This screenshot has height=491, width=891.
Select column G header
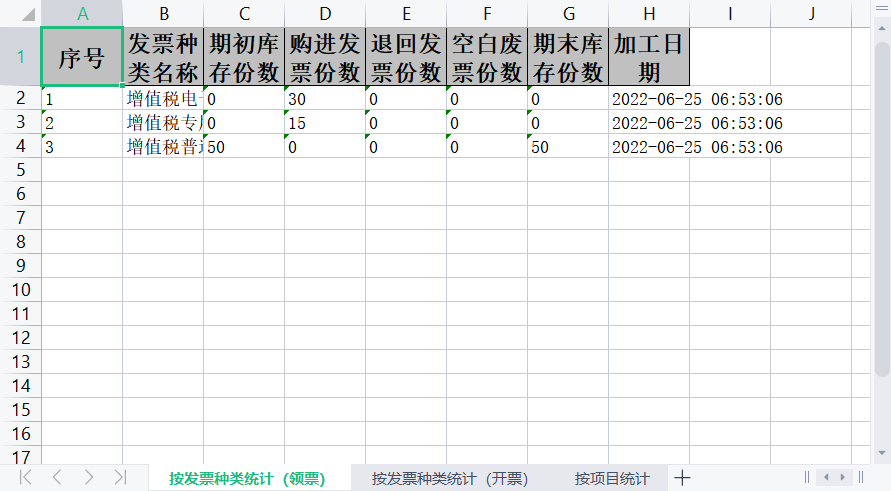click(568, 14)
